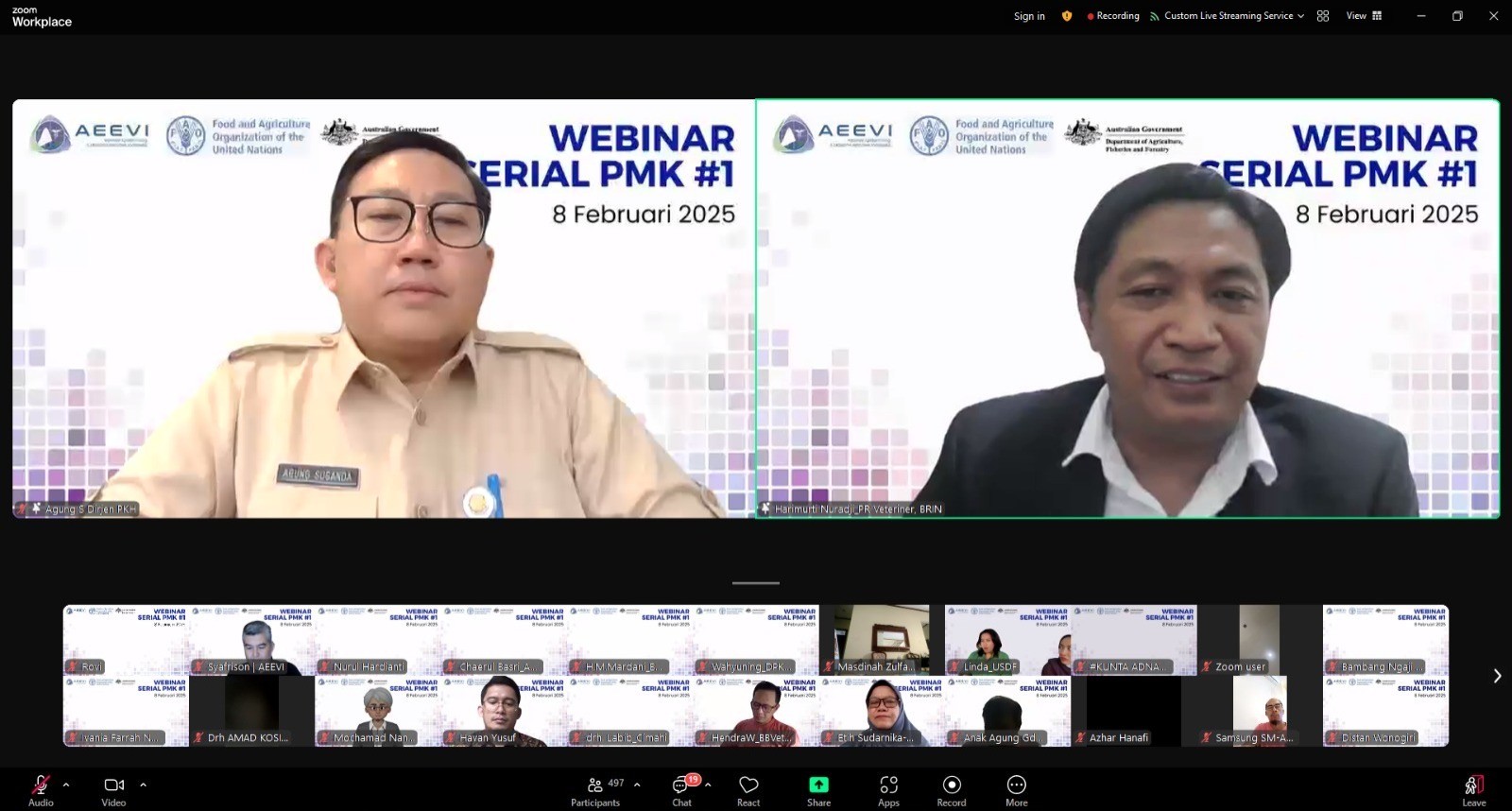
Task: Open the Chat panel
Action: pos(681,785)
